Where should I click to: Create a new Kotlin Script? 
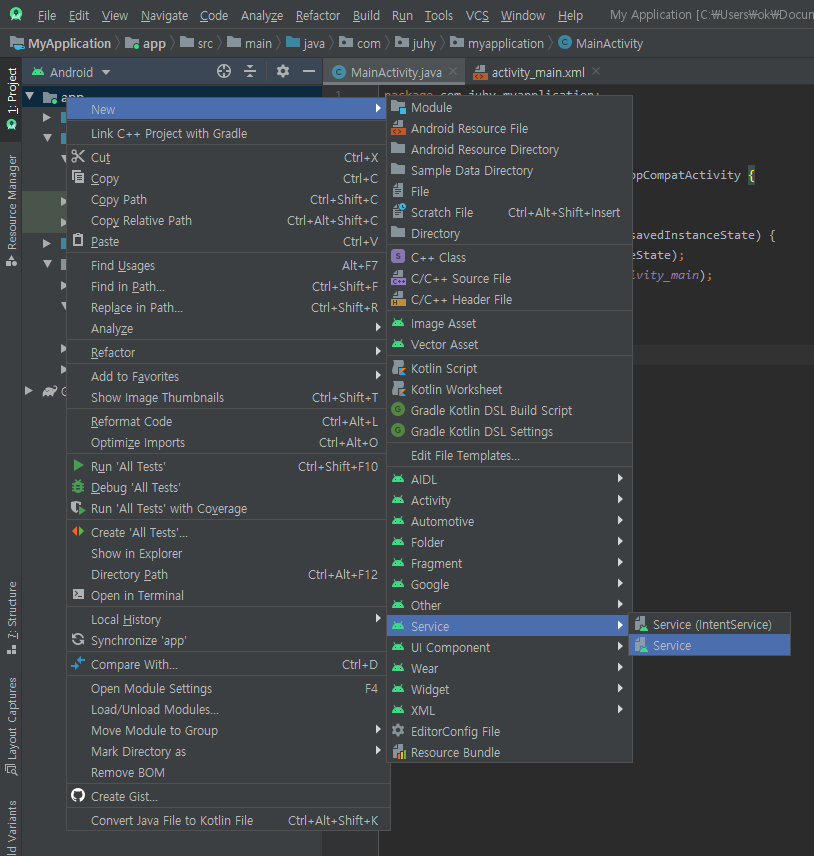click(x=509, y=368)
